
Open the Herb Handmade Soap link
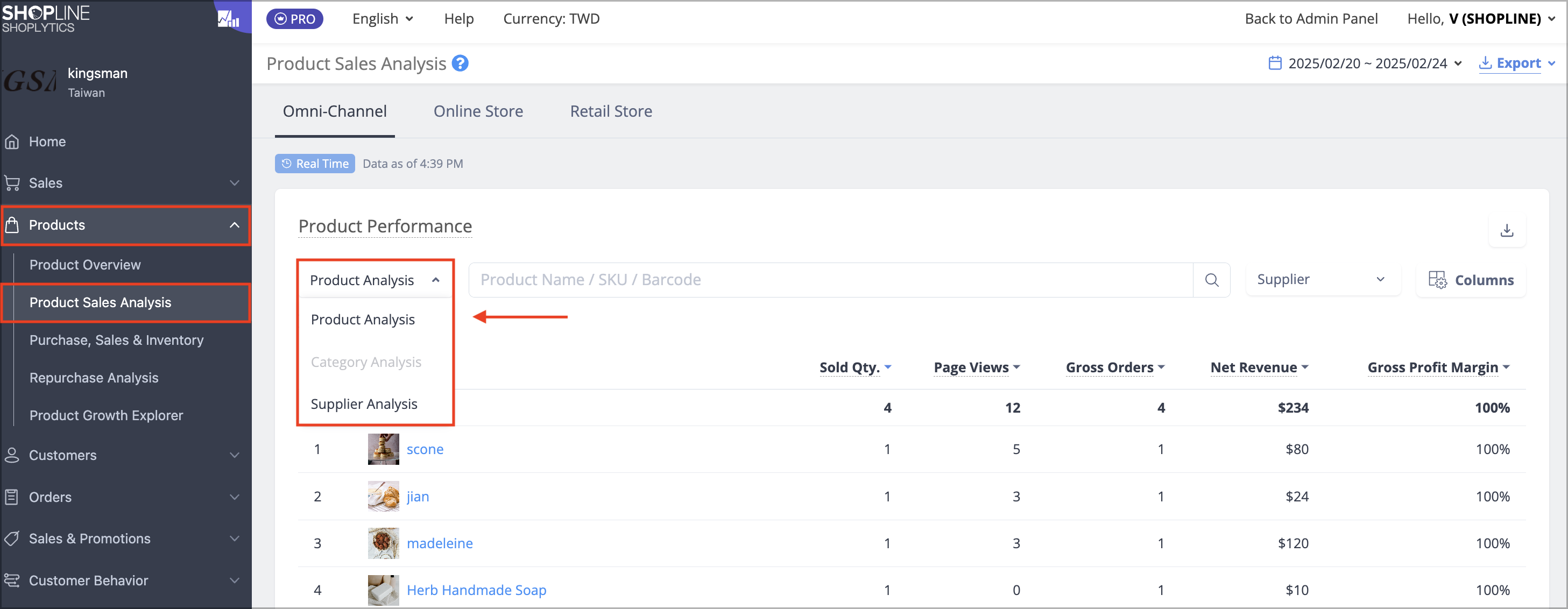[x=477, y=590]
